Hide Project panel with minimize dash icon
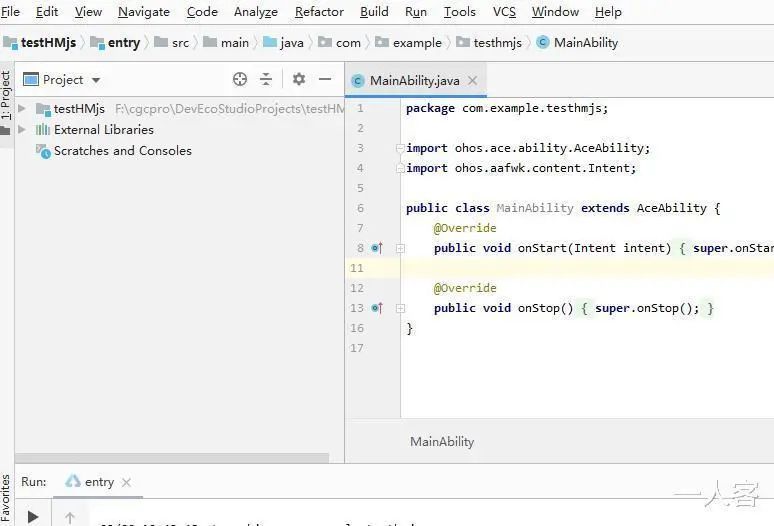 (325, 79)
